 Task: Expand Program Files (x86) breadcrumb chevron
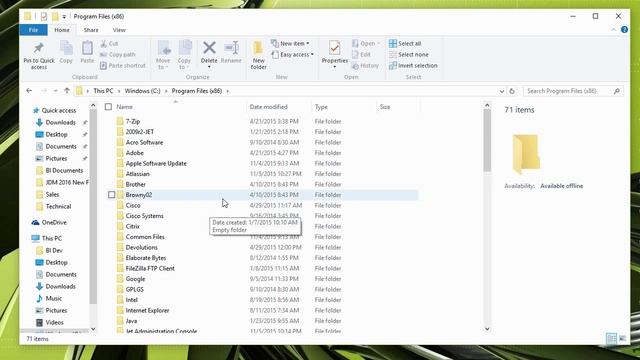(227, 91)
